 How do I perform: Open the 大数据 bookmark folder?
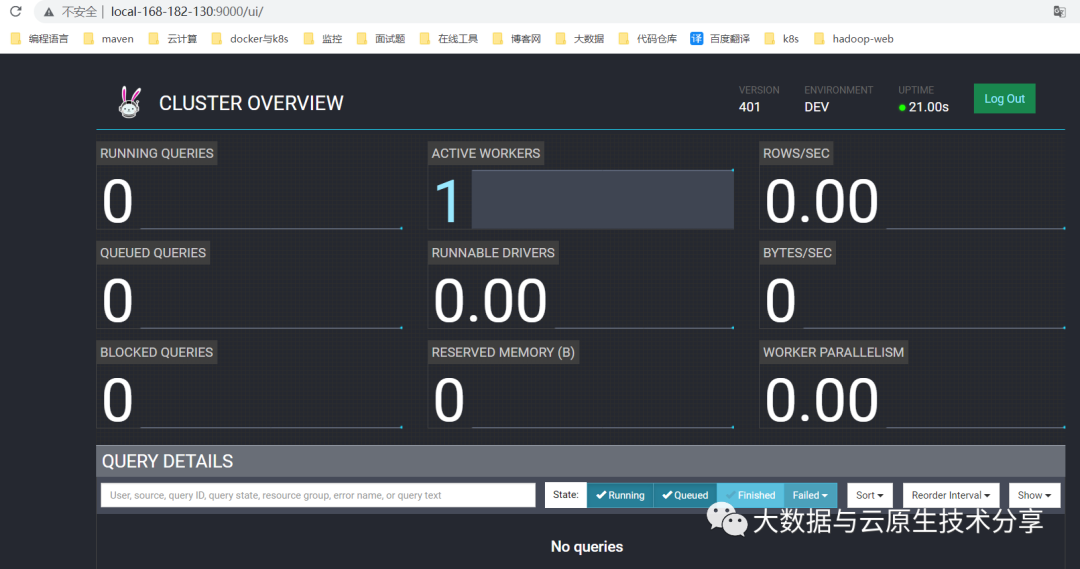tap(580, 39)
